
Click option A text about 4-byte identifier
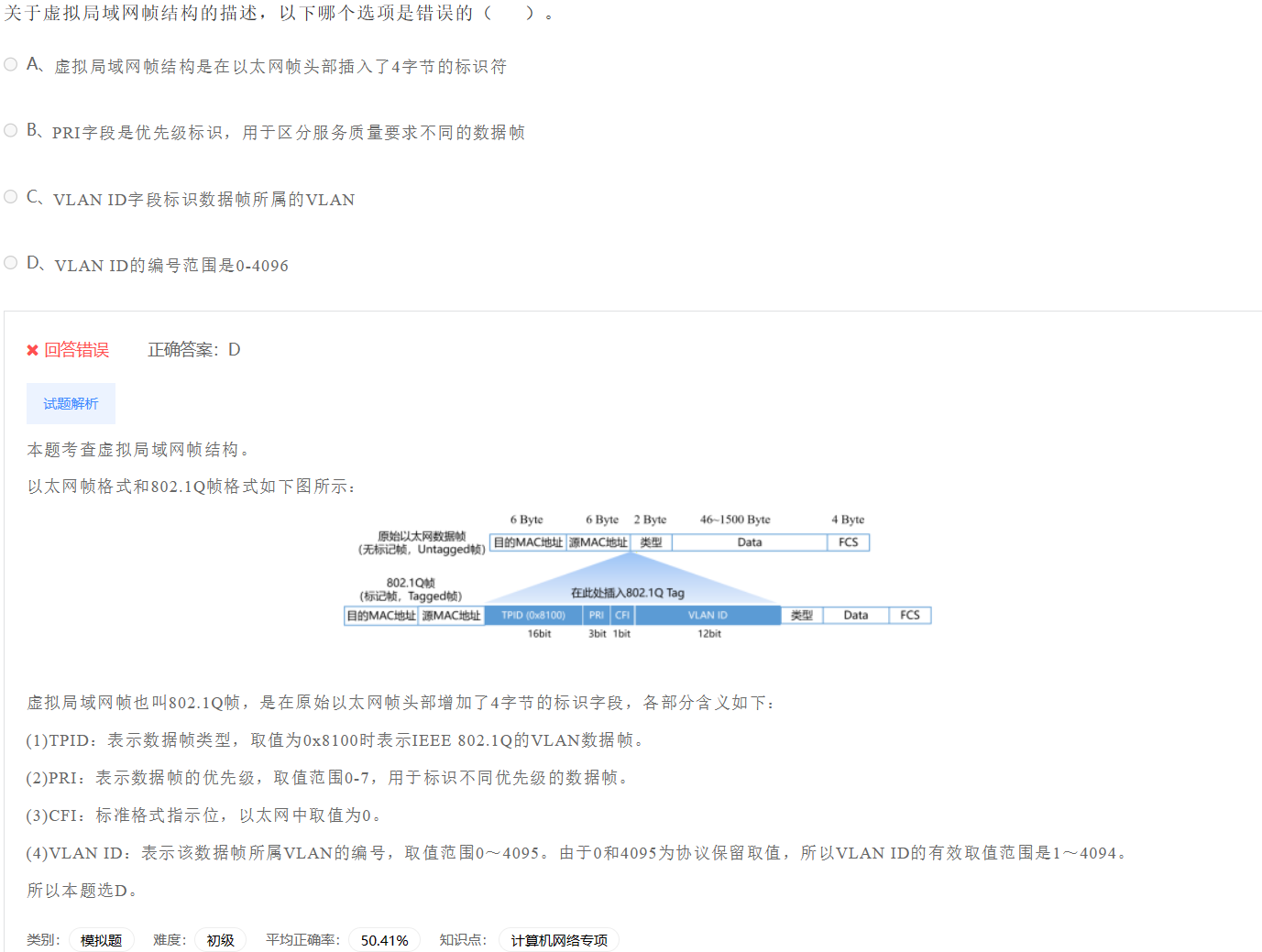coord(280,67)
